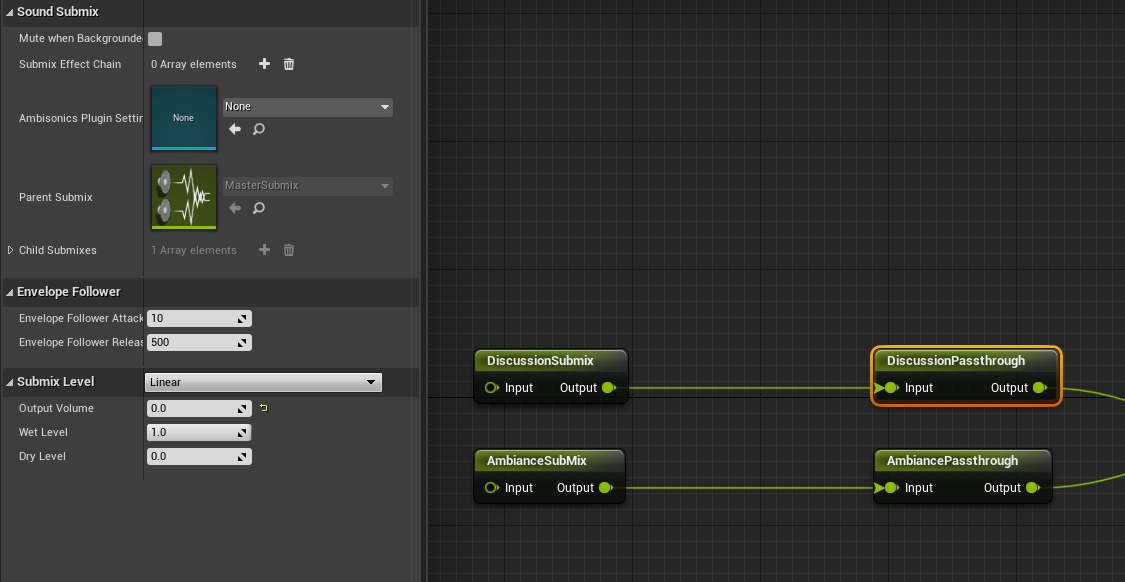
Task: Click the AmbianceSubMix Output pin
Action: click(606, 488)
